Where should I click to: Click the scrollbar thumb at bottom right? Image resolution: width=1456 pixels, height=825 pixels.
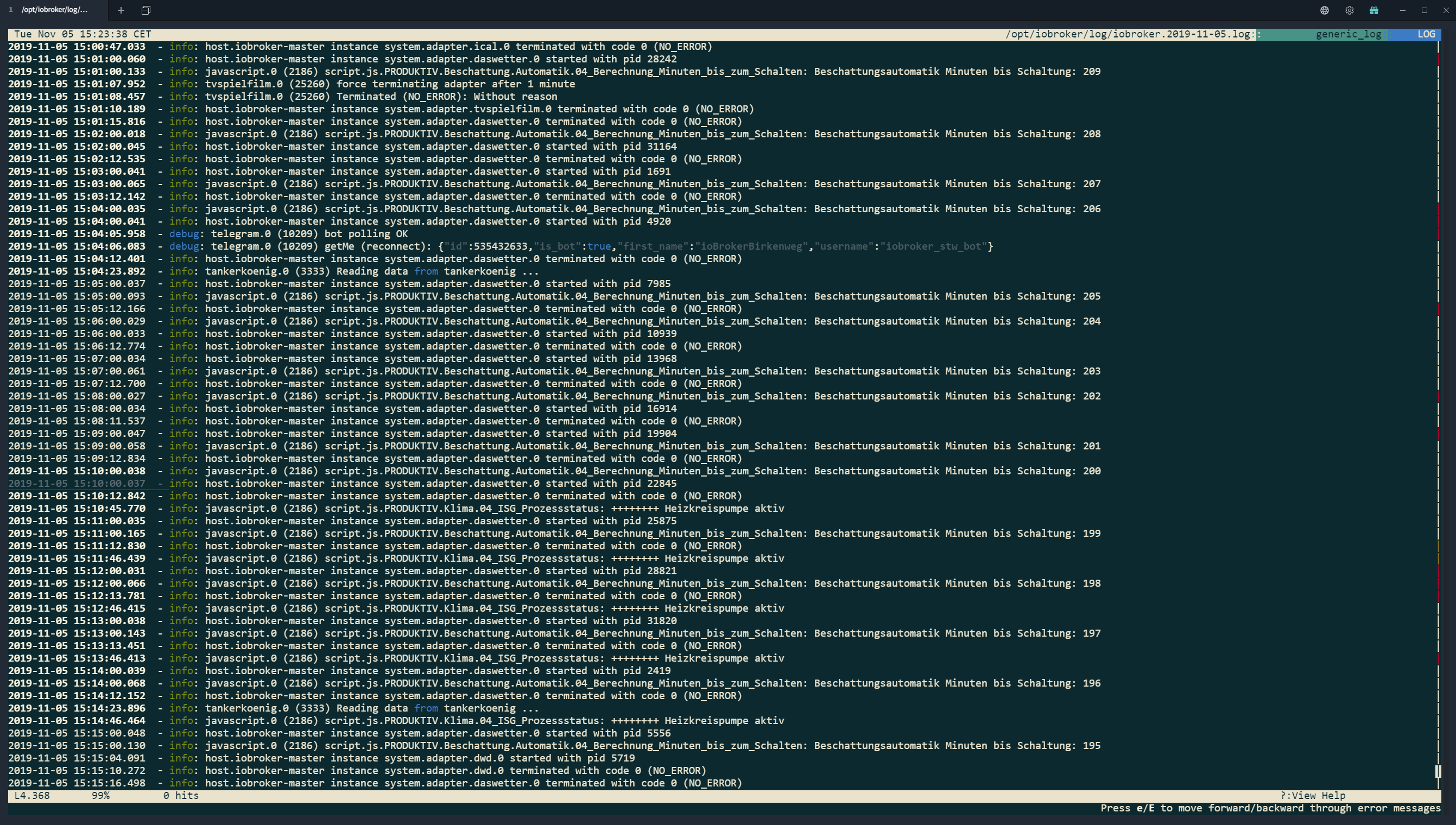coord(1438,771)
